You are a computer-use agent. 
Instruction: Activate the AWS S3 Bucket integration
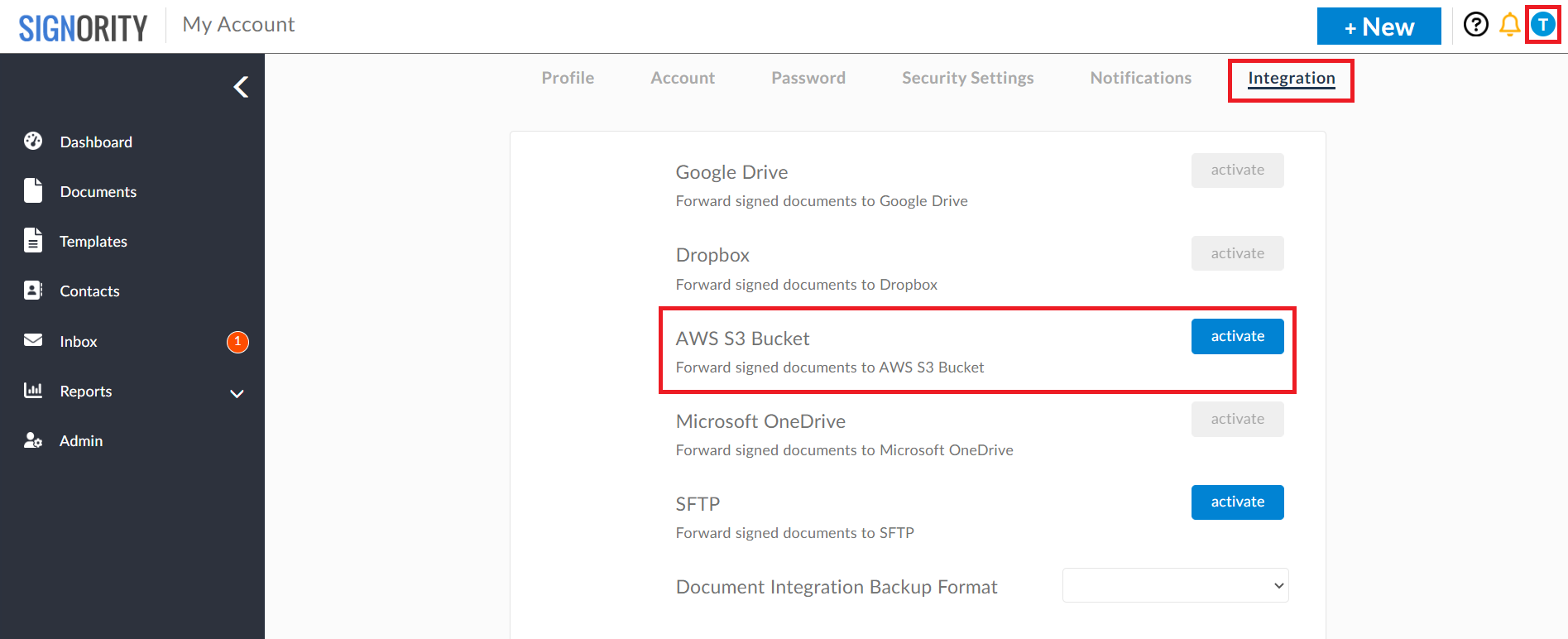click(x=1237, y=336)
